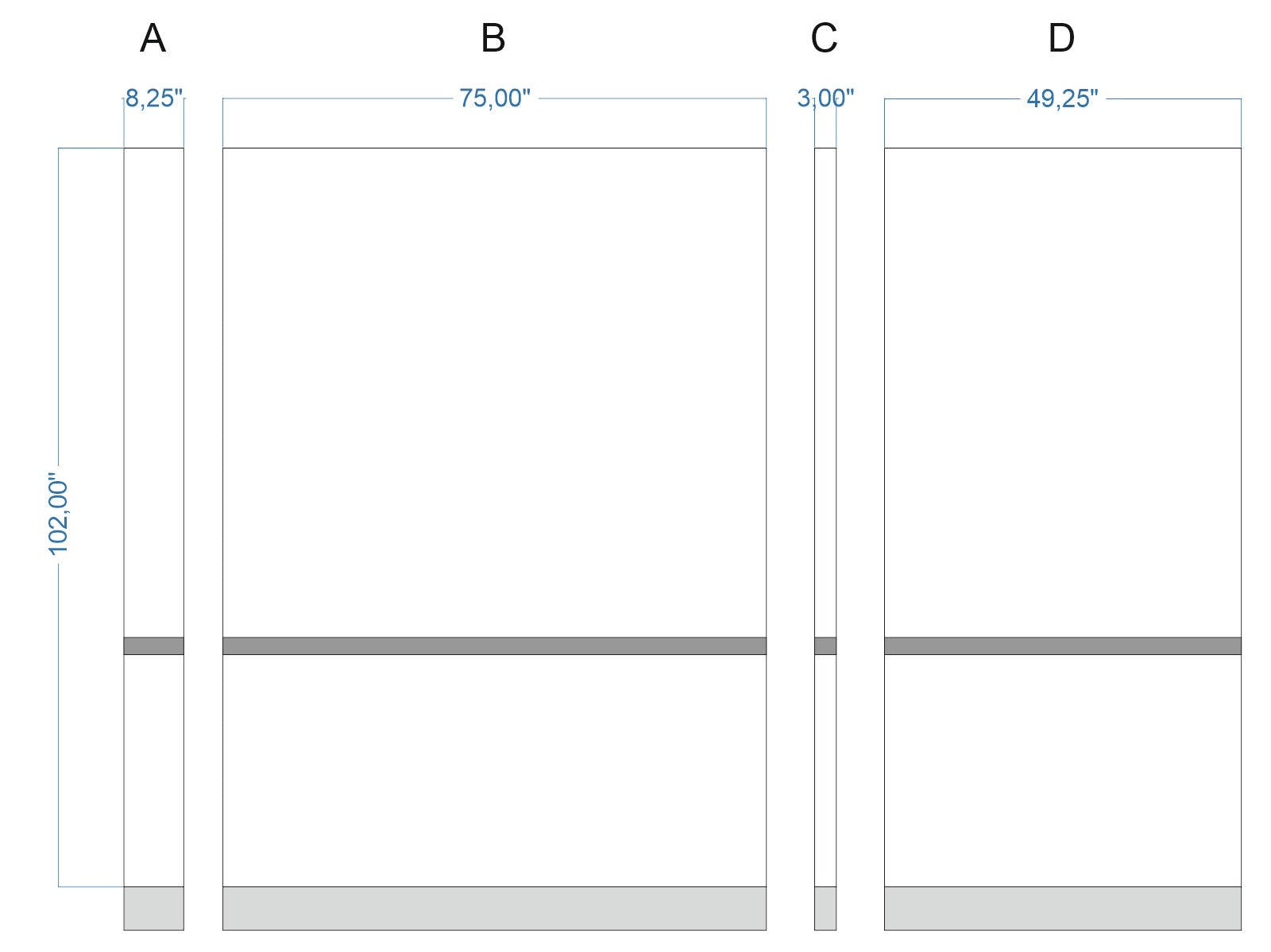This screenshot has height=952, width=1271.
Task: Click the column label A
Action: tap(153, 38)
